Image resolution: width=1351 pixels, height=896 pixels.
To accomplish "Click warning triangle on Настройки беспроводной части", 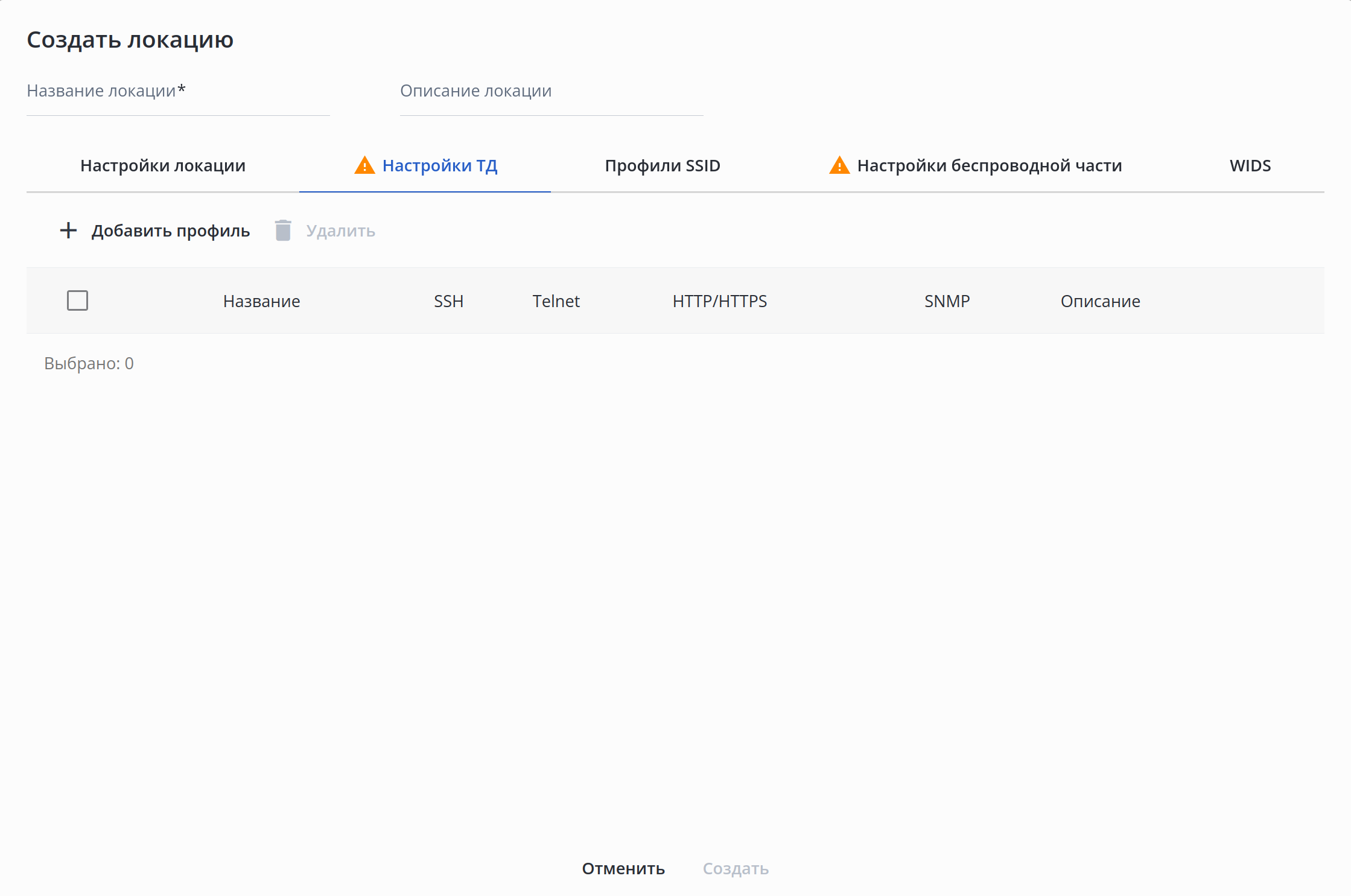I will (x=839, y=165).
